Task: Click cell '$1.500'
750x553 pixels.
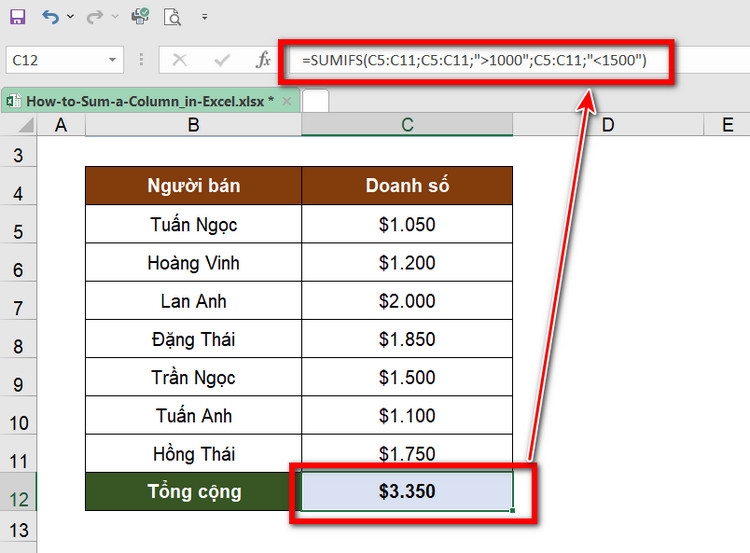Action: click(407, 377)
